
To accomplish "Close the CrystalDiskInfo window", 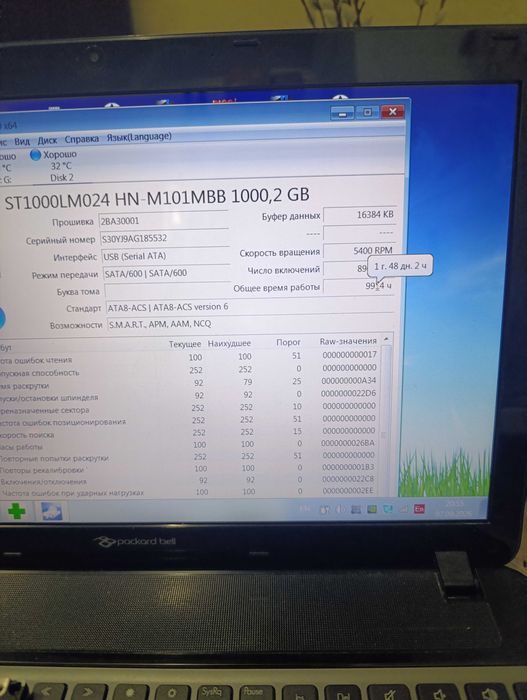I will (393, 112).
